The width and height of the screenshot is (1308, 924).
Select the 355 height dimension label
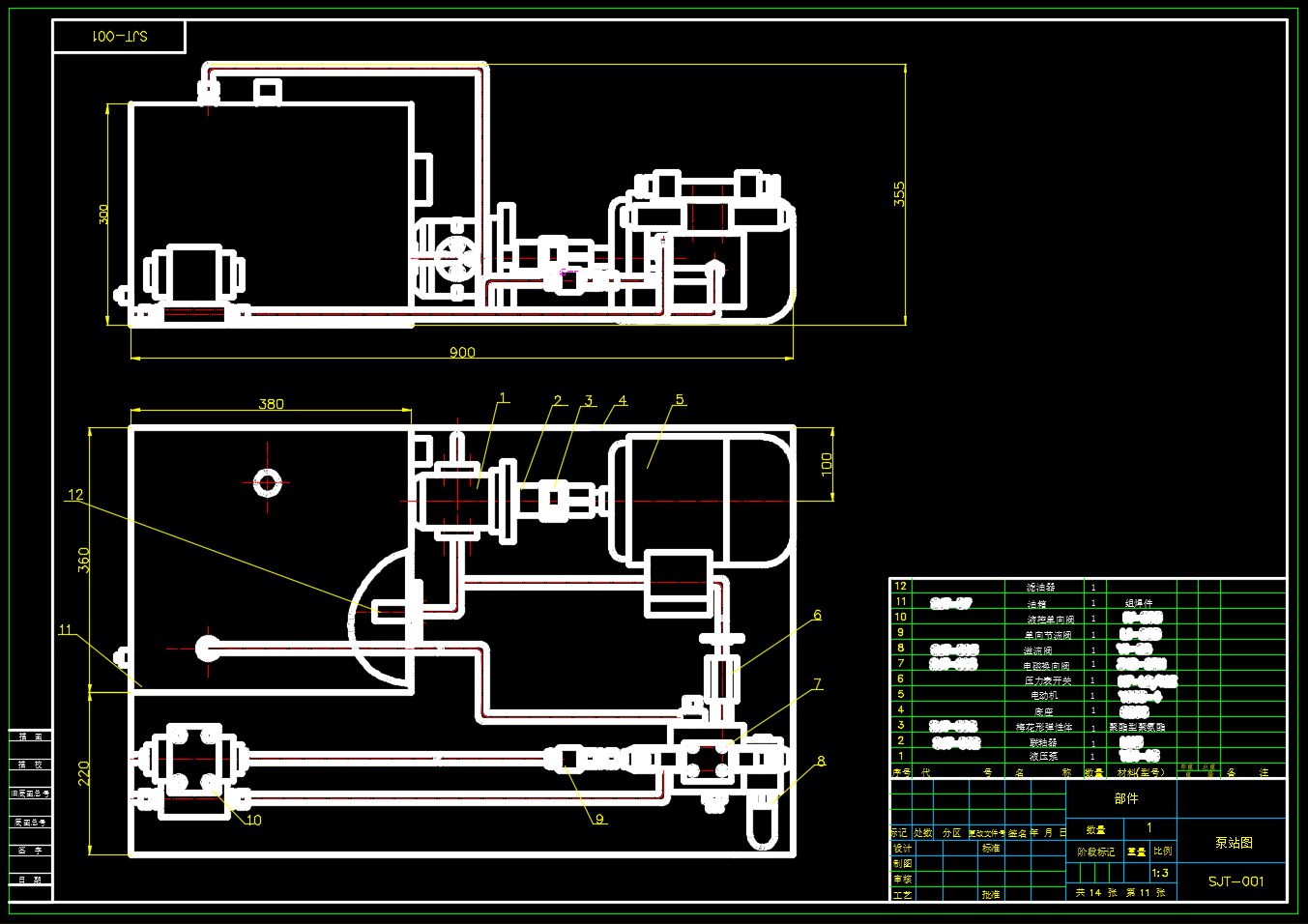tap(899, 194)
